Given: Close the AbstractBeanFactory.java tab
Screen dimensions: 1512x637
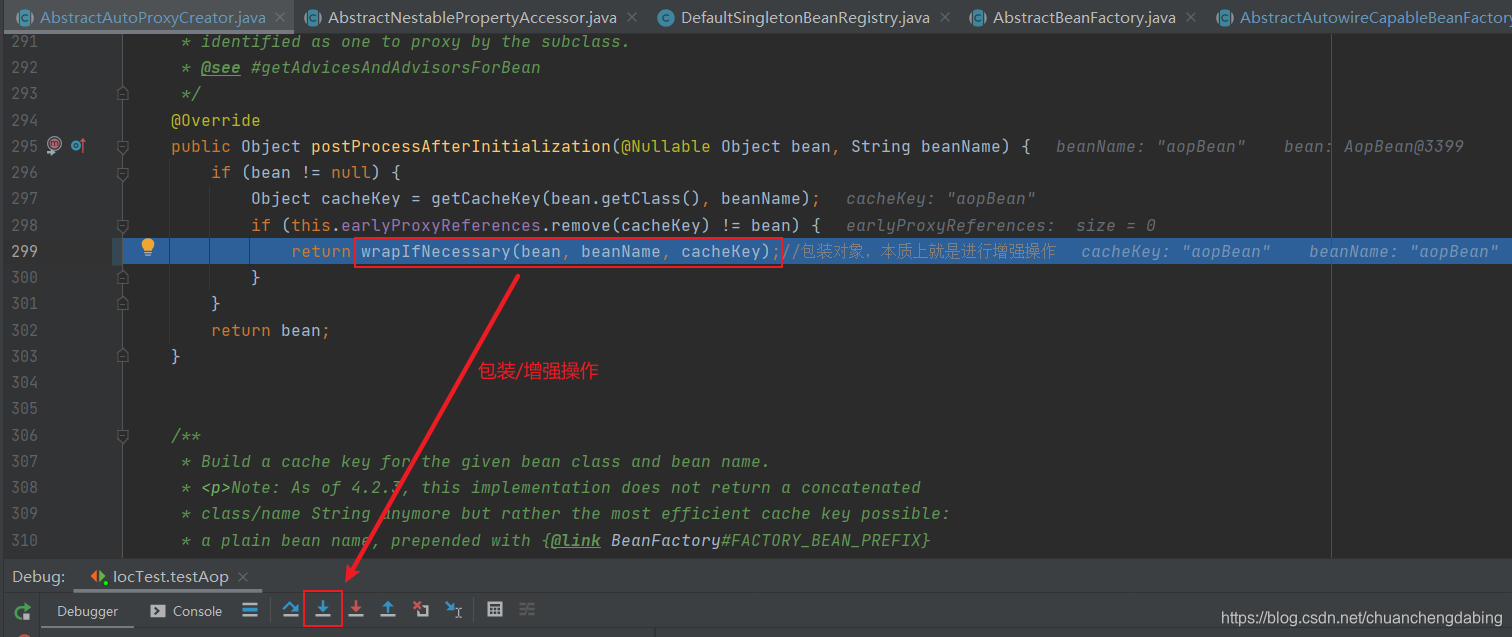Looking at the screenshot, I should point(1189,18).
